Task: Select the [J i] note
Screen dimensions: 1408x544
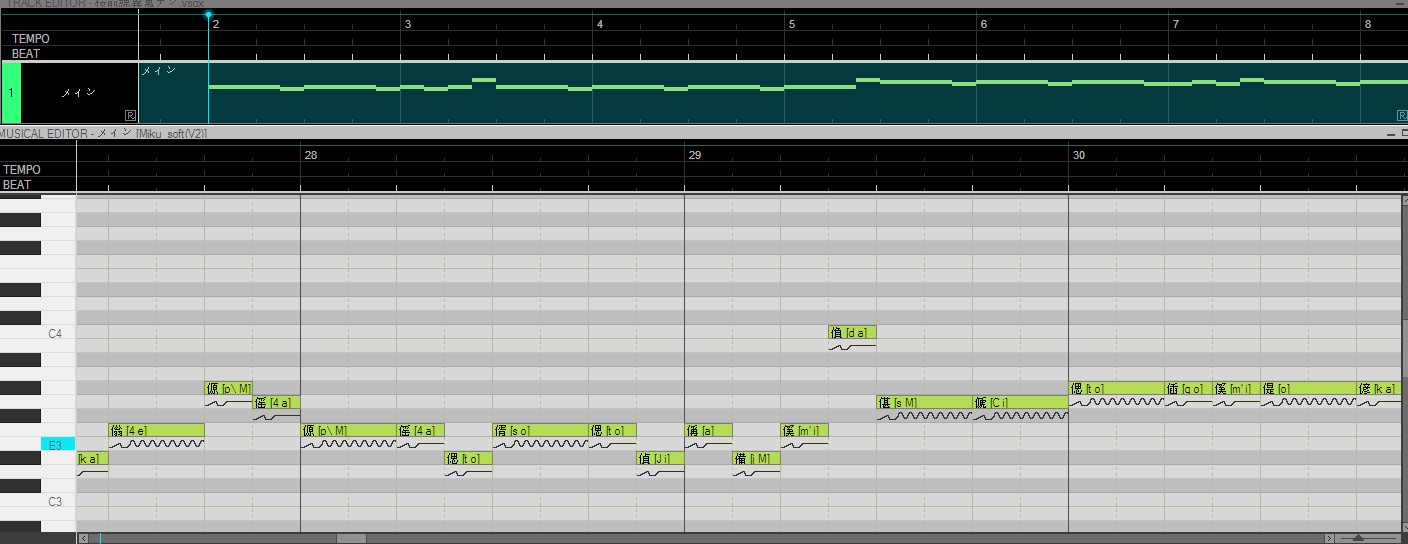Action: 660,459
